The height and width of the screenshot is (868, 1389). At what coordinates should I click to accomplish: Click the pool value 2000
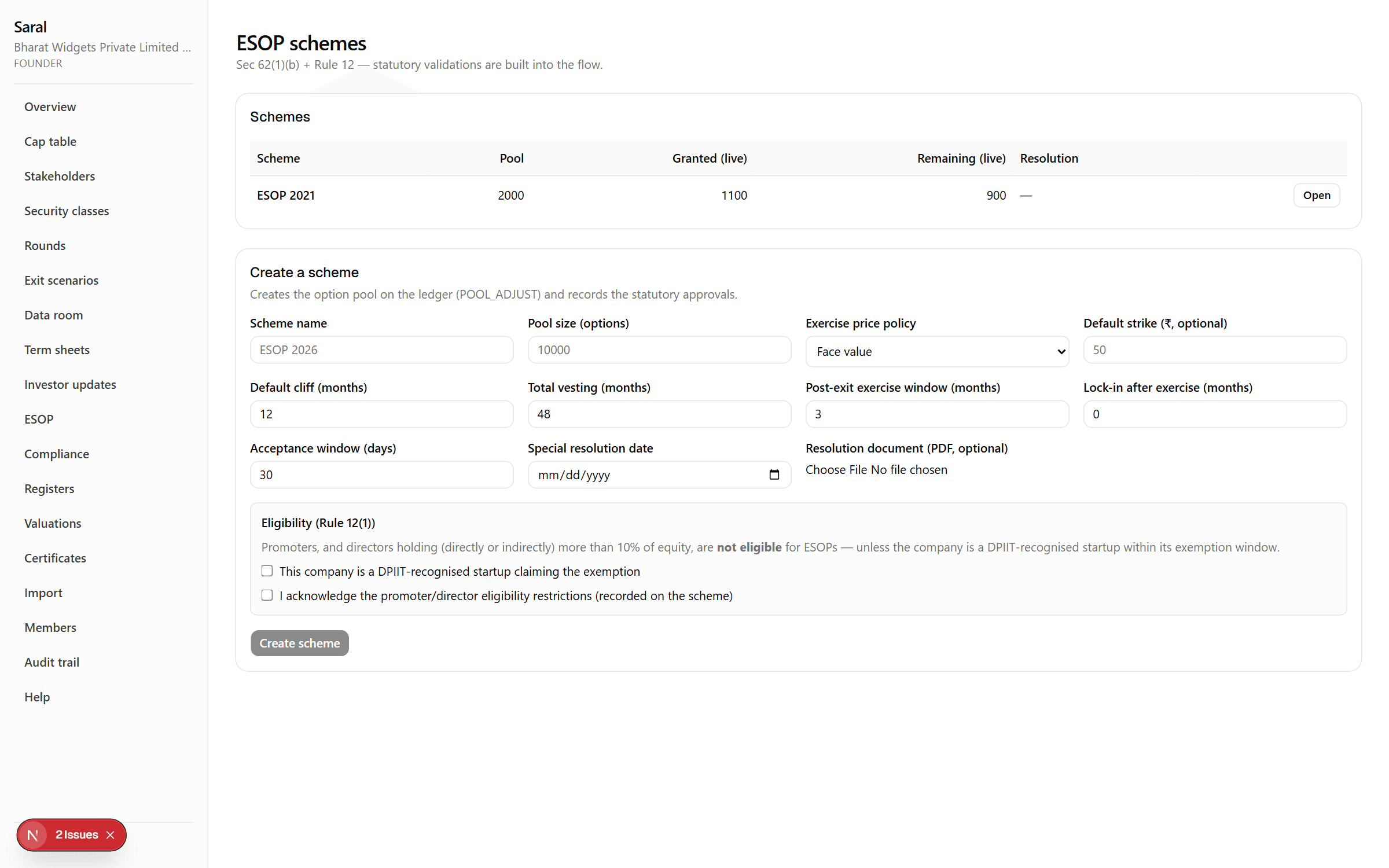click(x=510, y=196)
